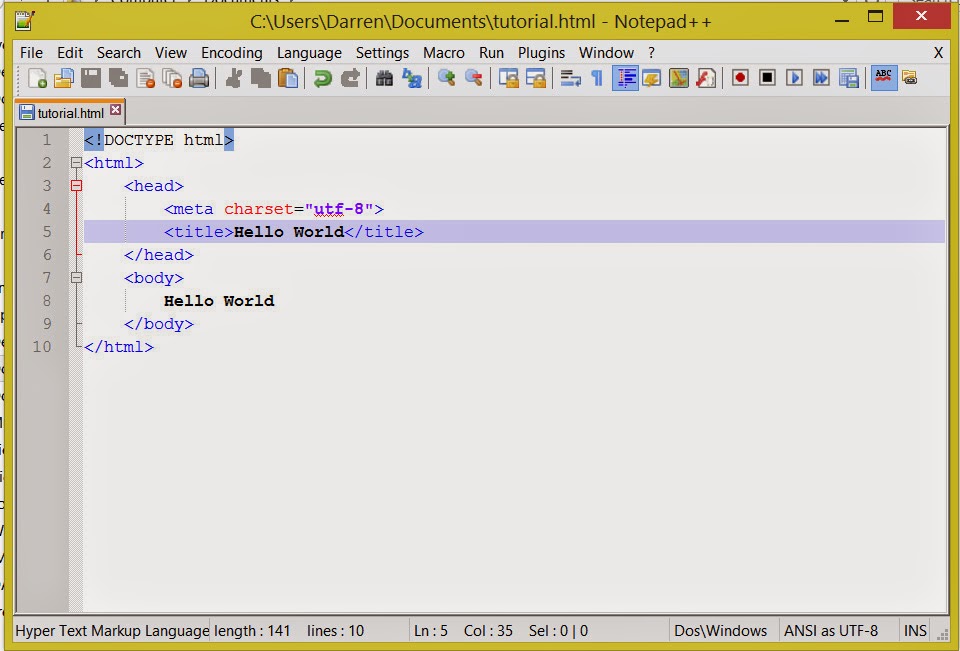
Task: Open the Plugins menu
Action: [x=541, y=53]
